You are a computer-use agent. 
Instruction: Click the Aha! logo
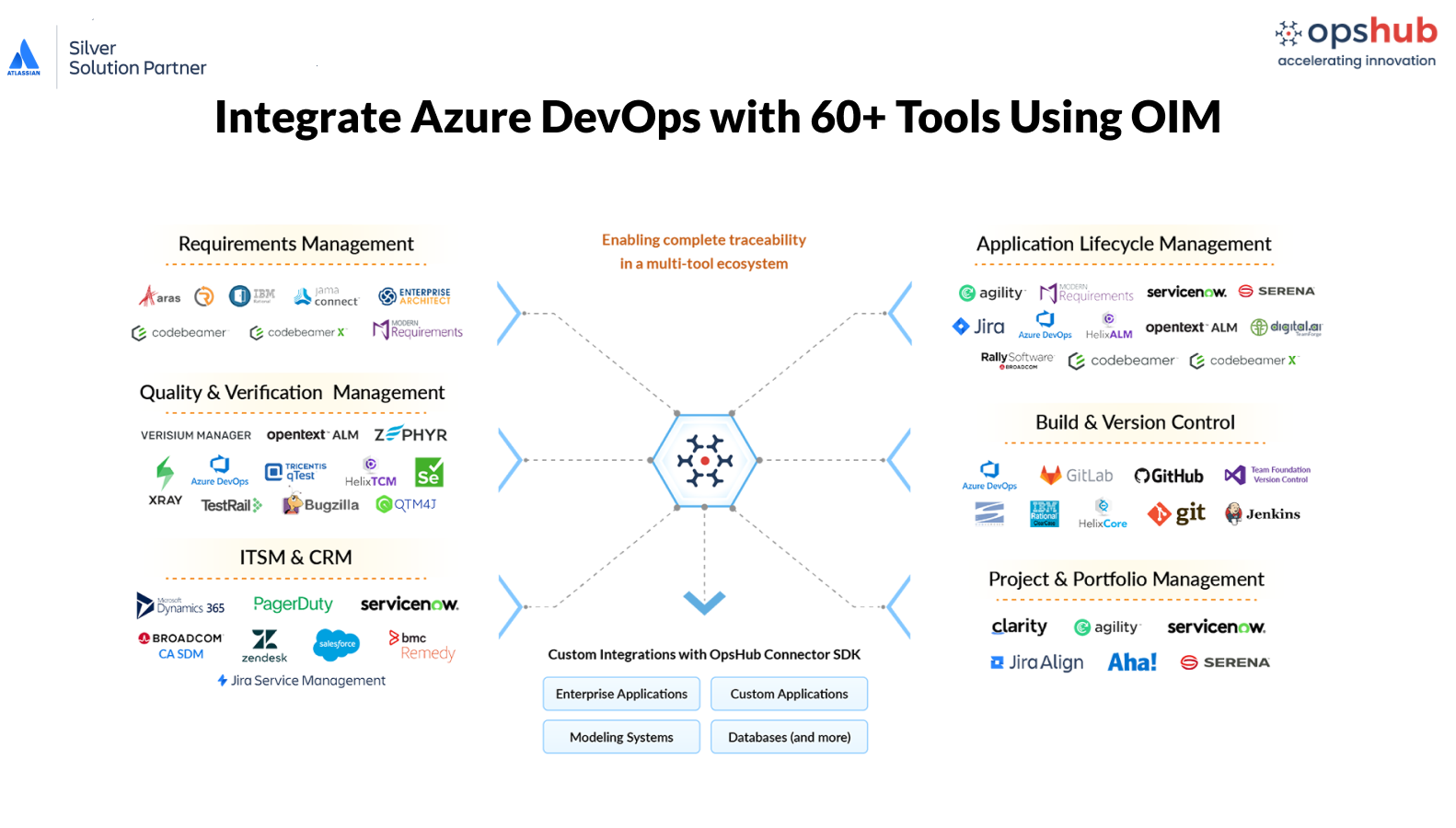(1132, 662)
